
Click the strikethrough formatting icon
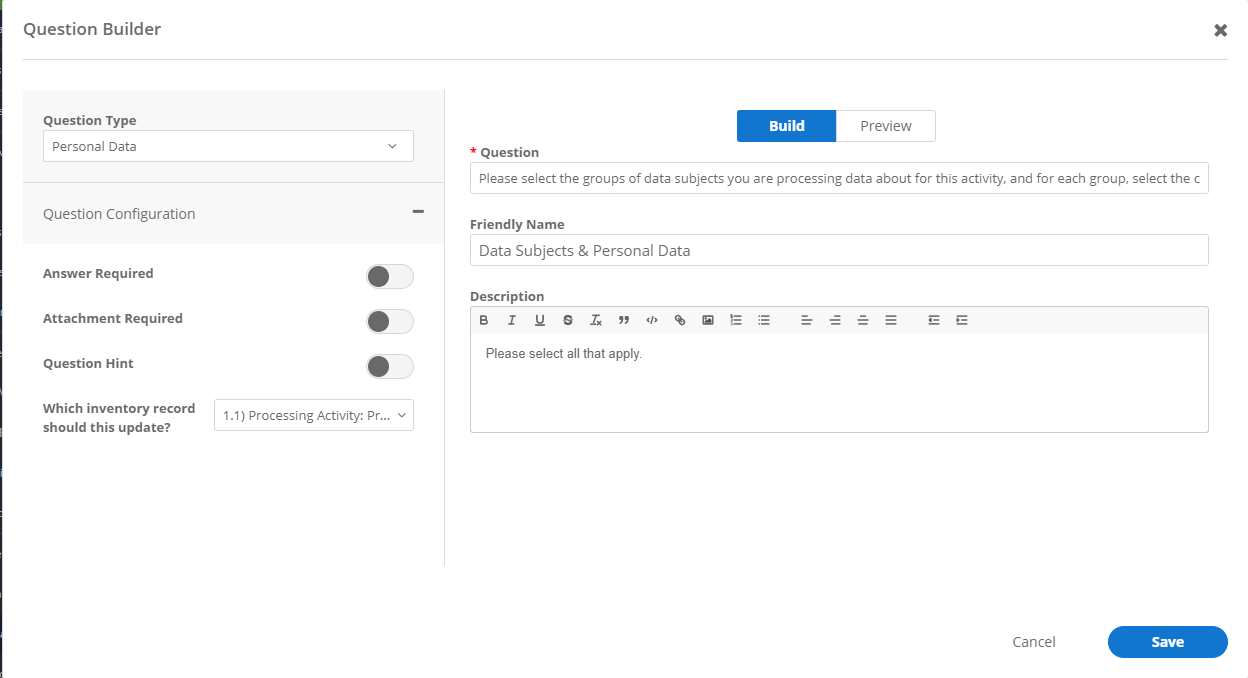[x=568, y=320]
